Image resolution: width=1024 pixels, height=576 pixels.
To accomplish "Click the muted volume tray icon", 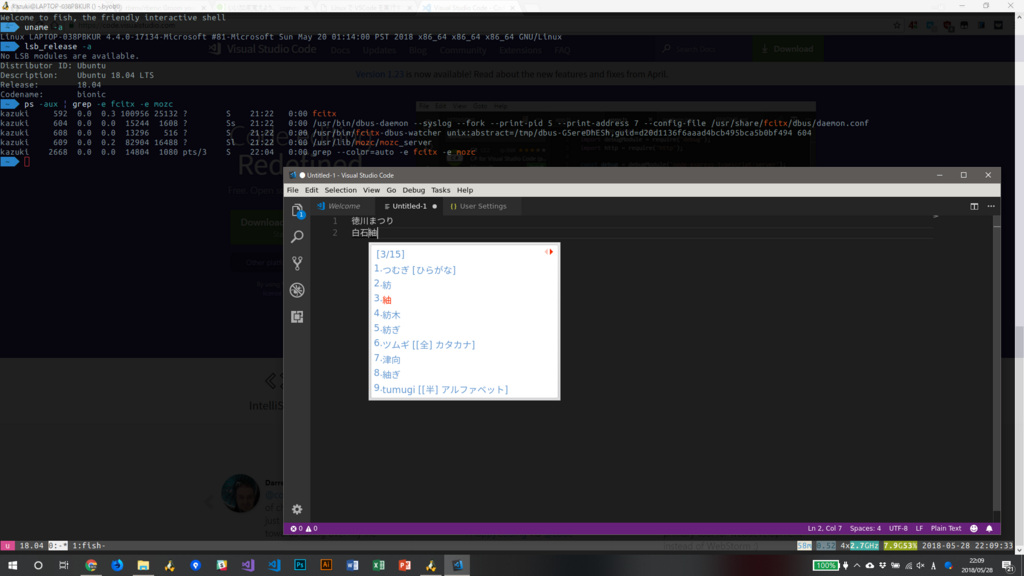I will pos(921,566).
